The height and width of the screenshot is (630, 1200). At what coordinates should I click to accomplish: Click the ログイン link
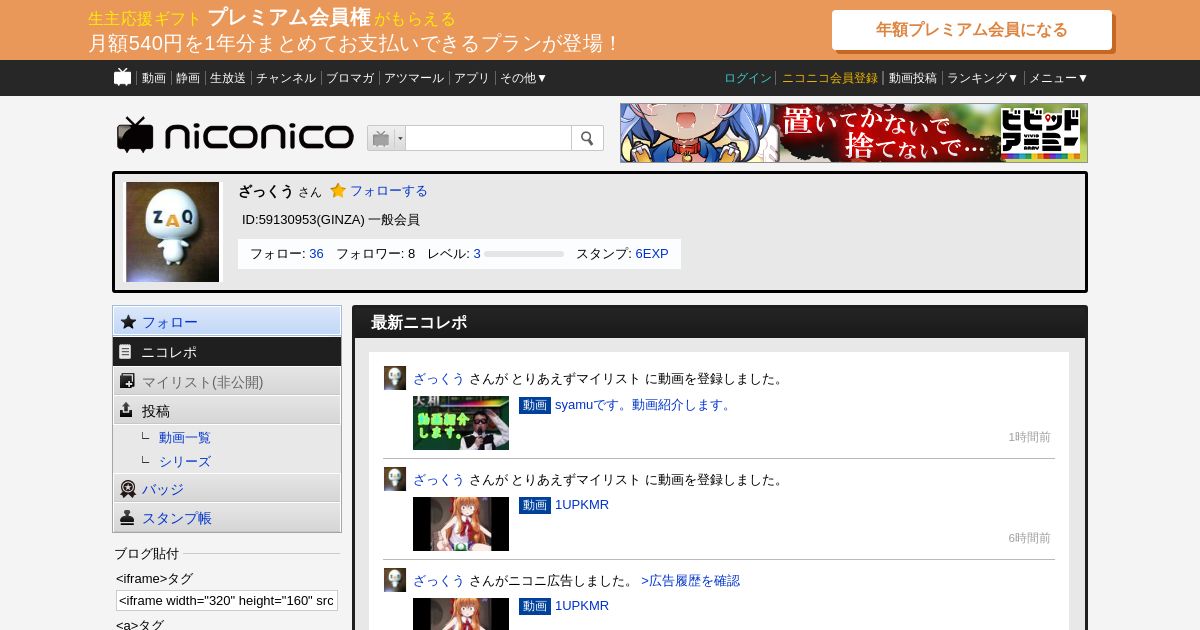748,78
